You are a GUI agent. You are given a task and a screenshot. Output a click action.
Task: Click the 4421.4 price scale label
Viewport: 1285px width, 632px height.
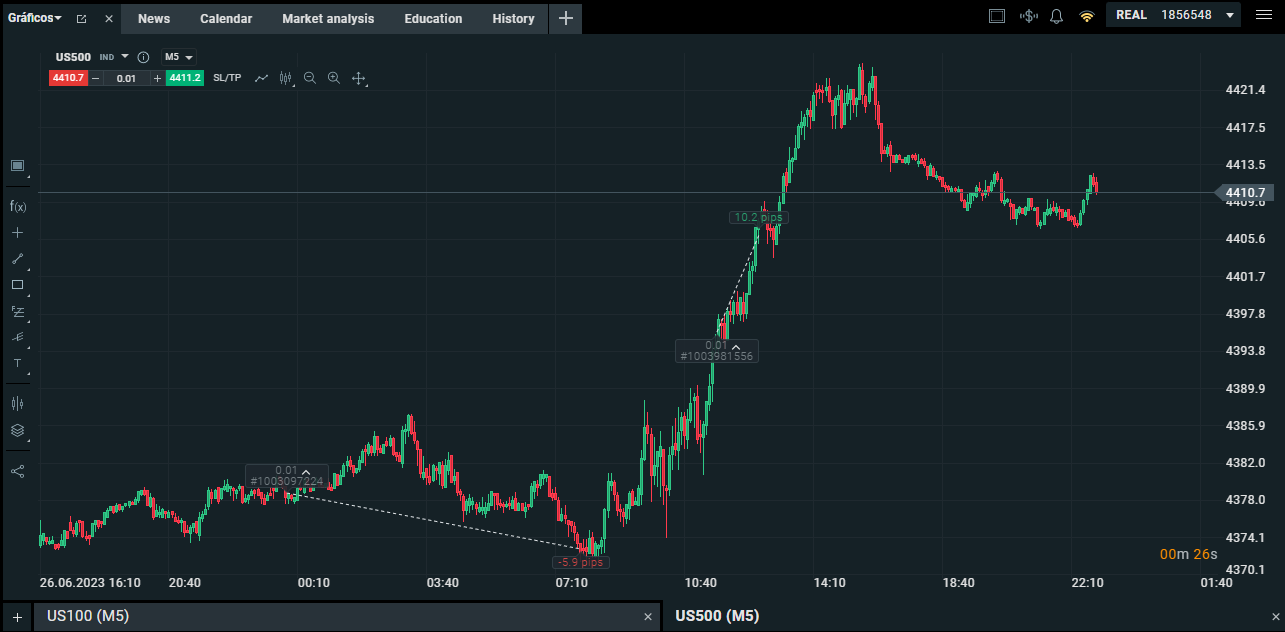click(x=1245, y=90)
